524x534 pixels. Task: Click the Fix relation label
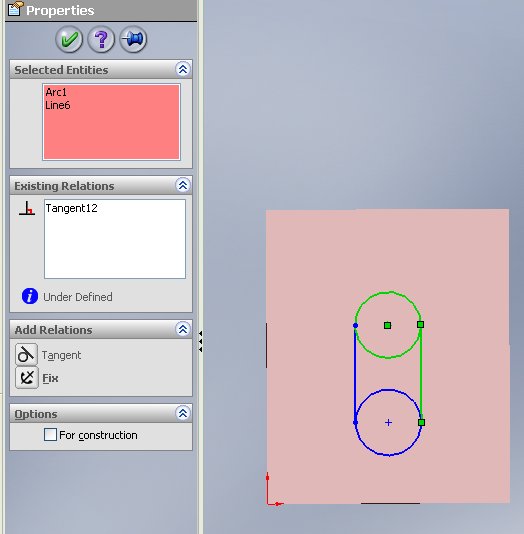50,378
